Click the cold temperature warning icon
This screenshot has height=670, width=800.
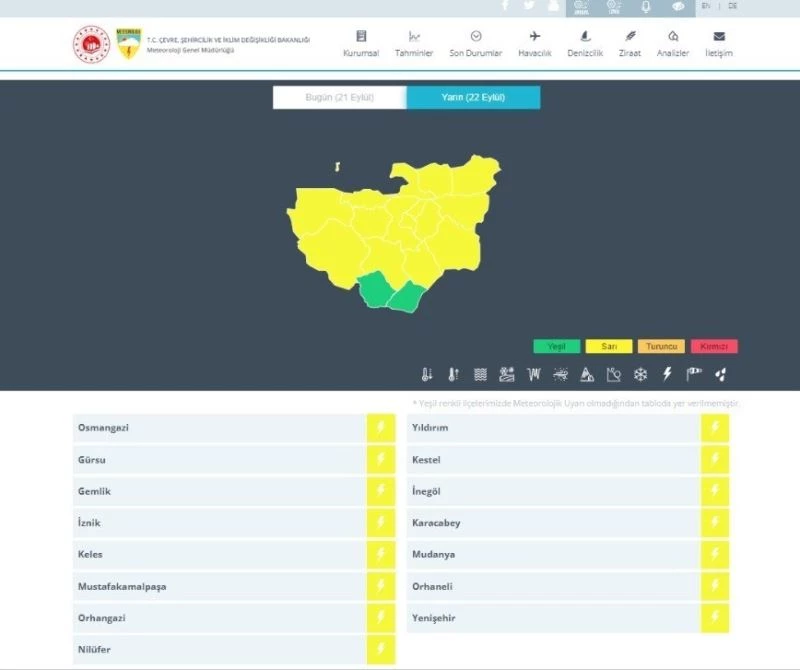pos(427,375)
